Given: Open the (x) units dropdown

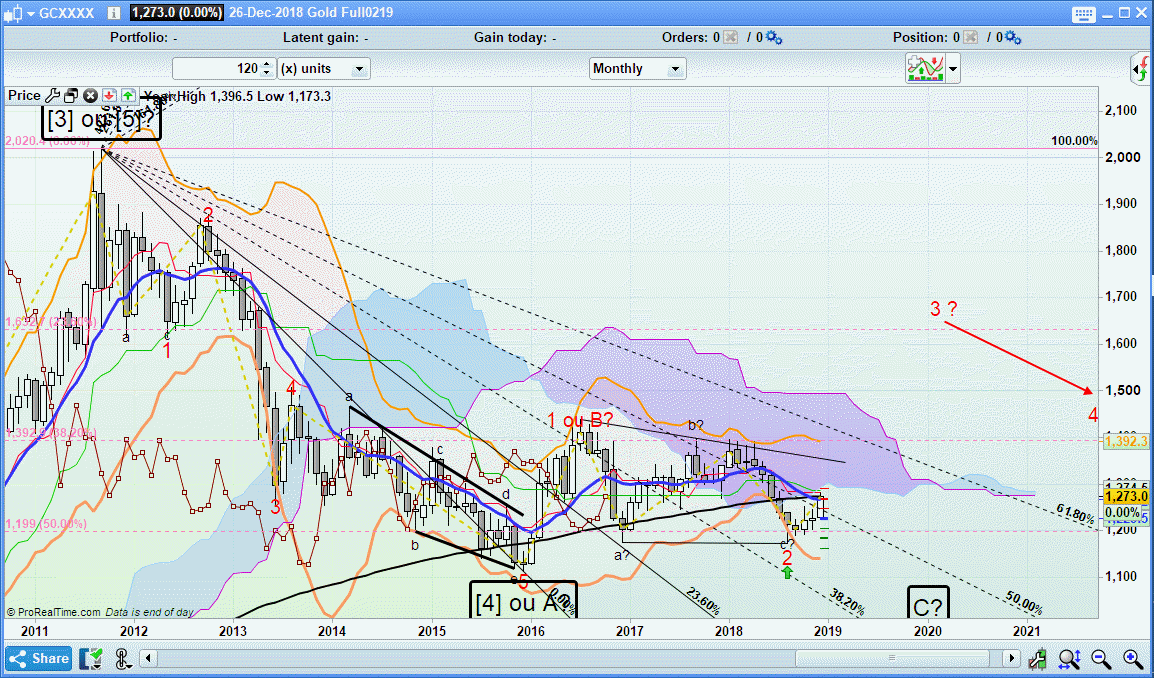Looking at the screenshot, I should 325,68.
